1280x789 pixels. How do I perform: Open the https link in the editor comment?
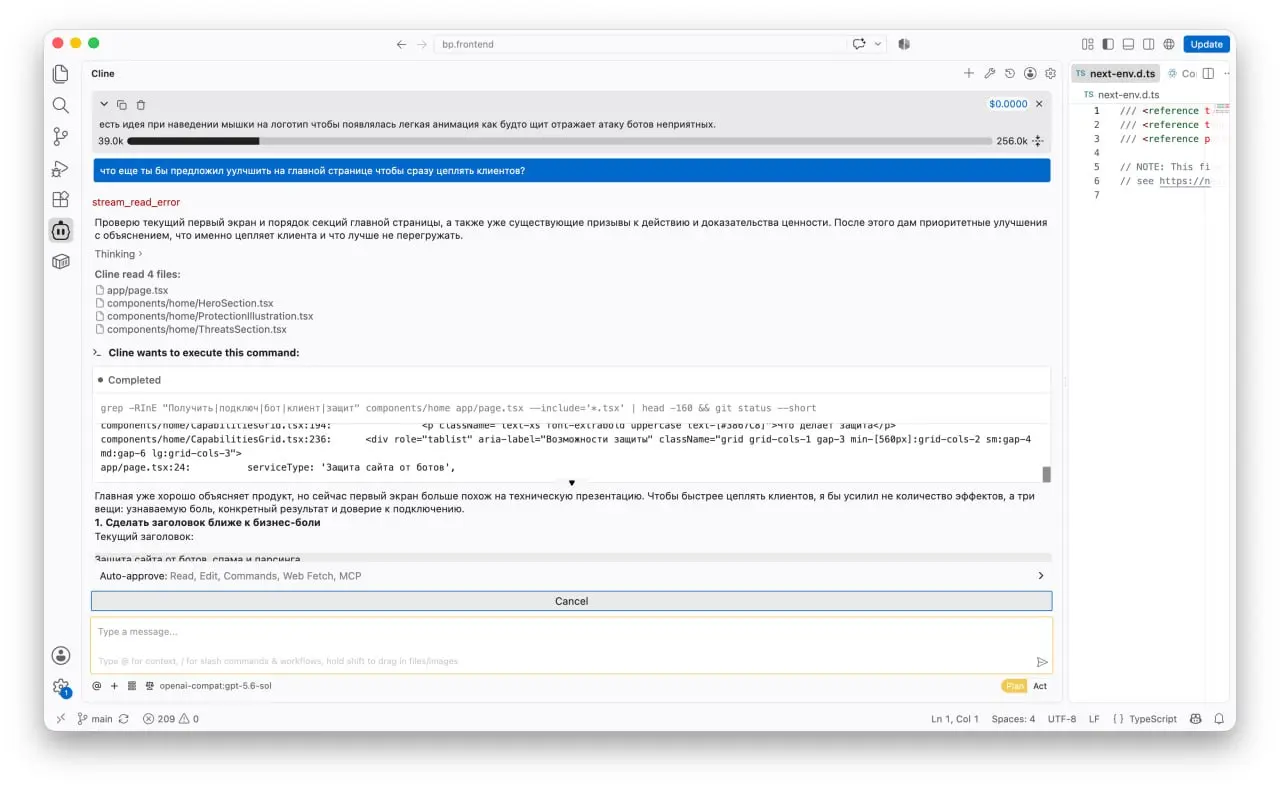(1184, 181)
